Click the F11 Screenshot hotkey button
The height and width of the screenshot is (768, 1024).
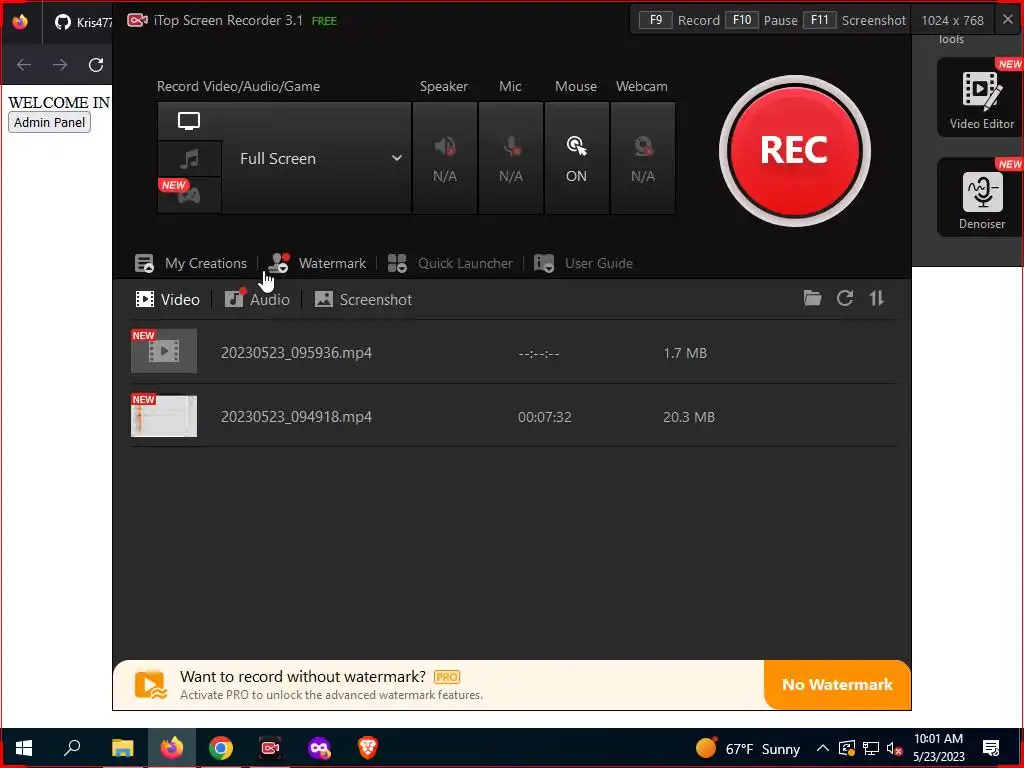point(820,20)
